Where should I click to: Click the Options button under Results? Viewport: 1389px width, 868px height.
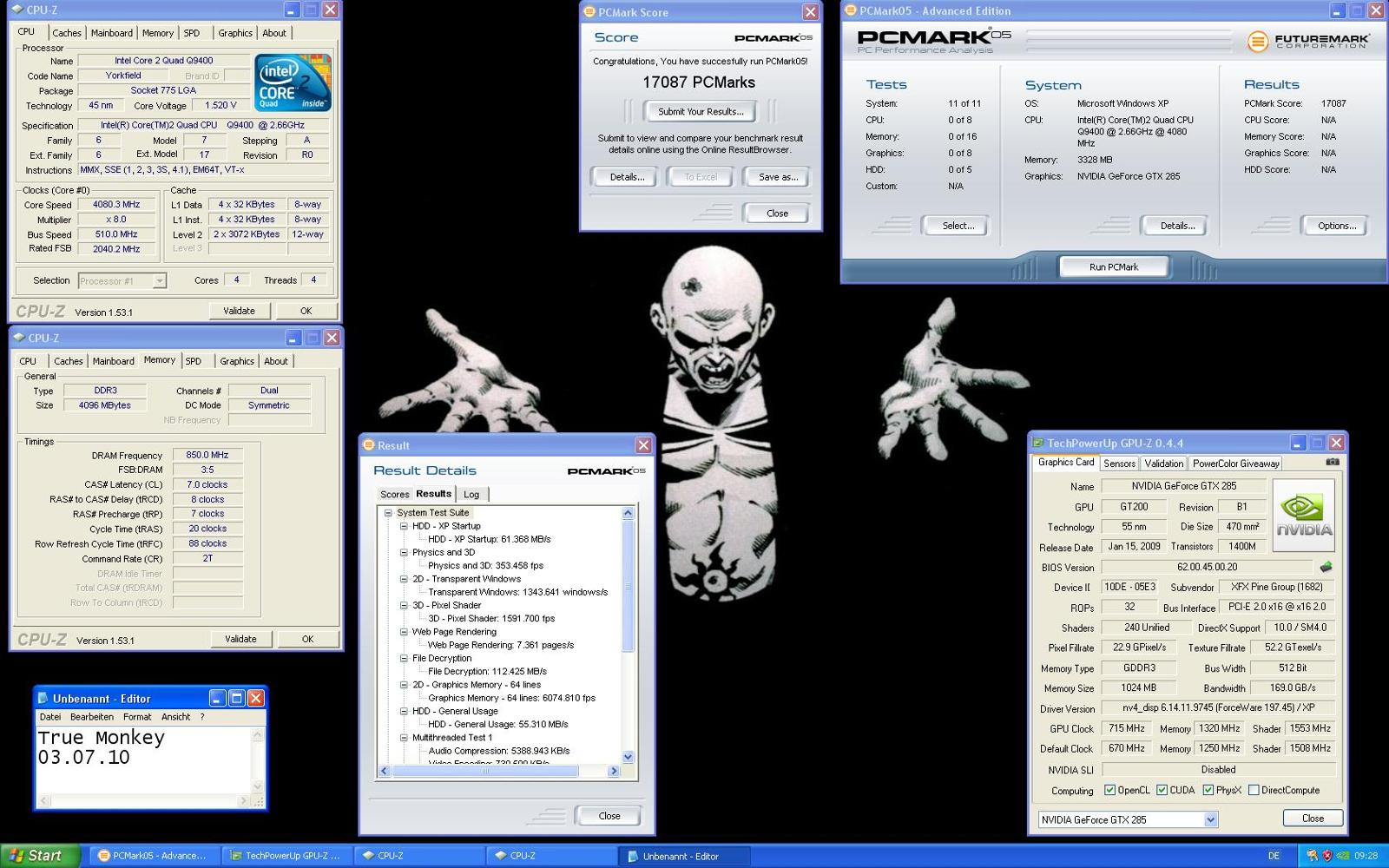[x=1336, y=226]
